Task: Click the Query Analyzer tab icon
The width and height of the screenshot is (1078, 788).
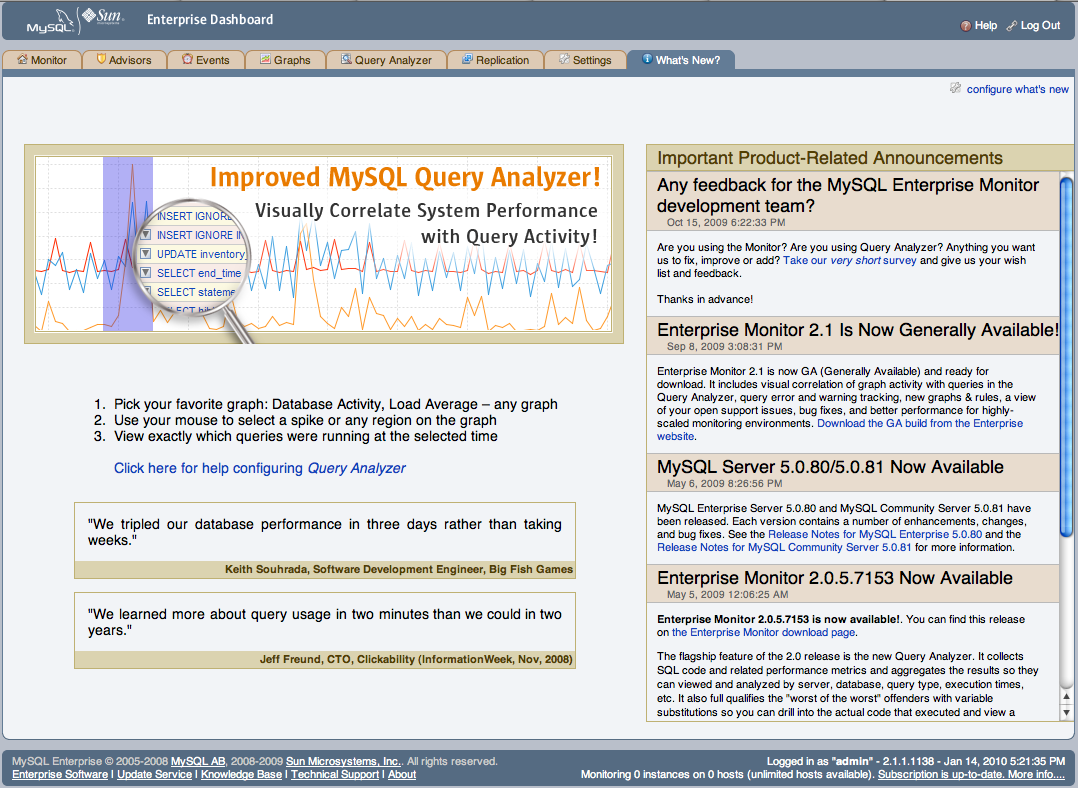Action: (346, 60)
